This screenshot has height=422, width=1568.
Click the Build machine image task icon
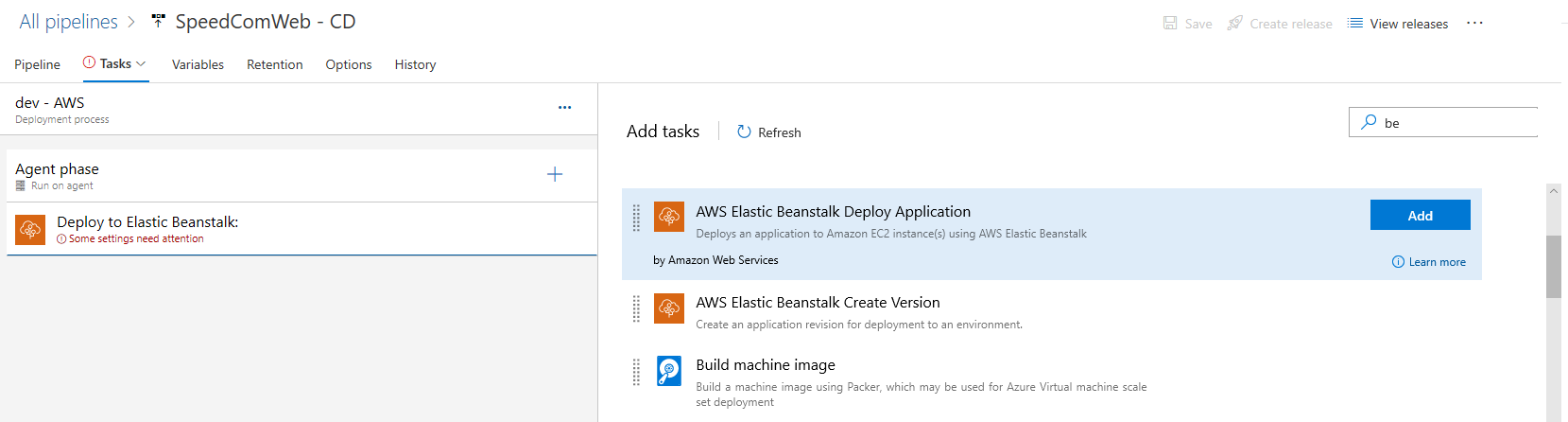669,370
